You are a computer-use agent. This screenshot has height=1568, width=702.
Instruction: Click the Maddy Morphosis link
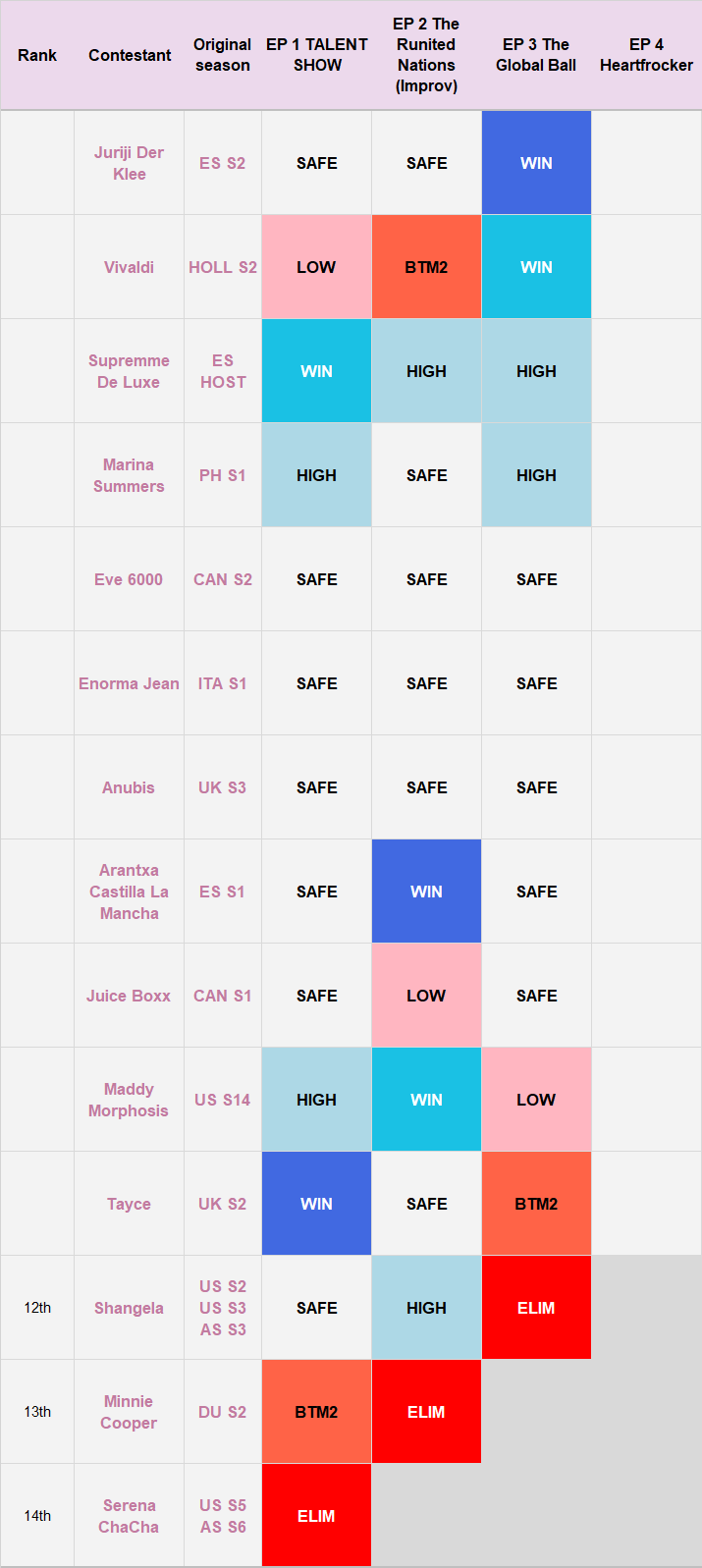129,1100
